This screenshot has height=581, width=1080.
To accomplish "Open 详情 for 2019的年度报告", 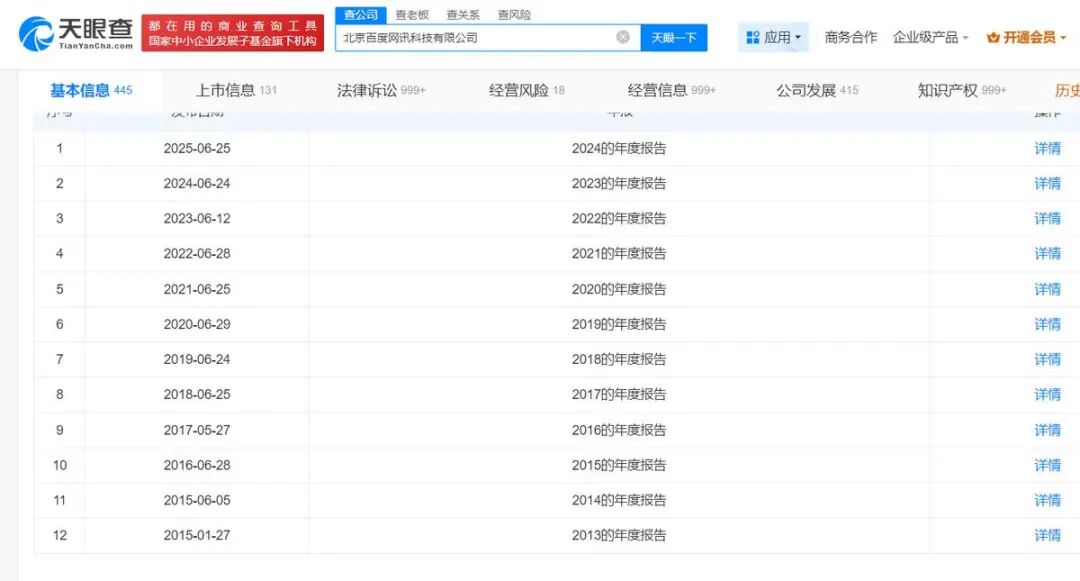I will tap(1047, 324).
